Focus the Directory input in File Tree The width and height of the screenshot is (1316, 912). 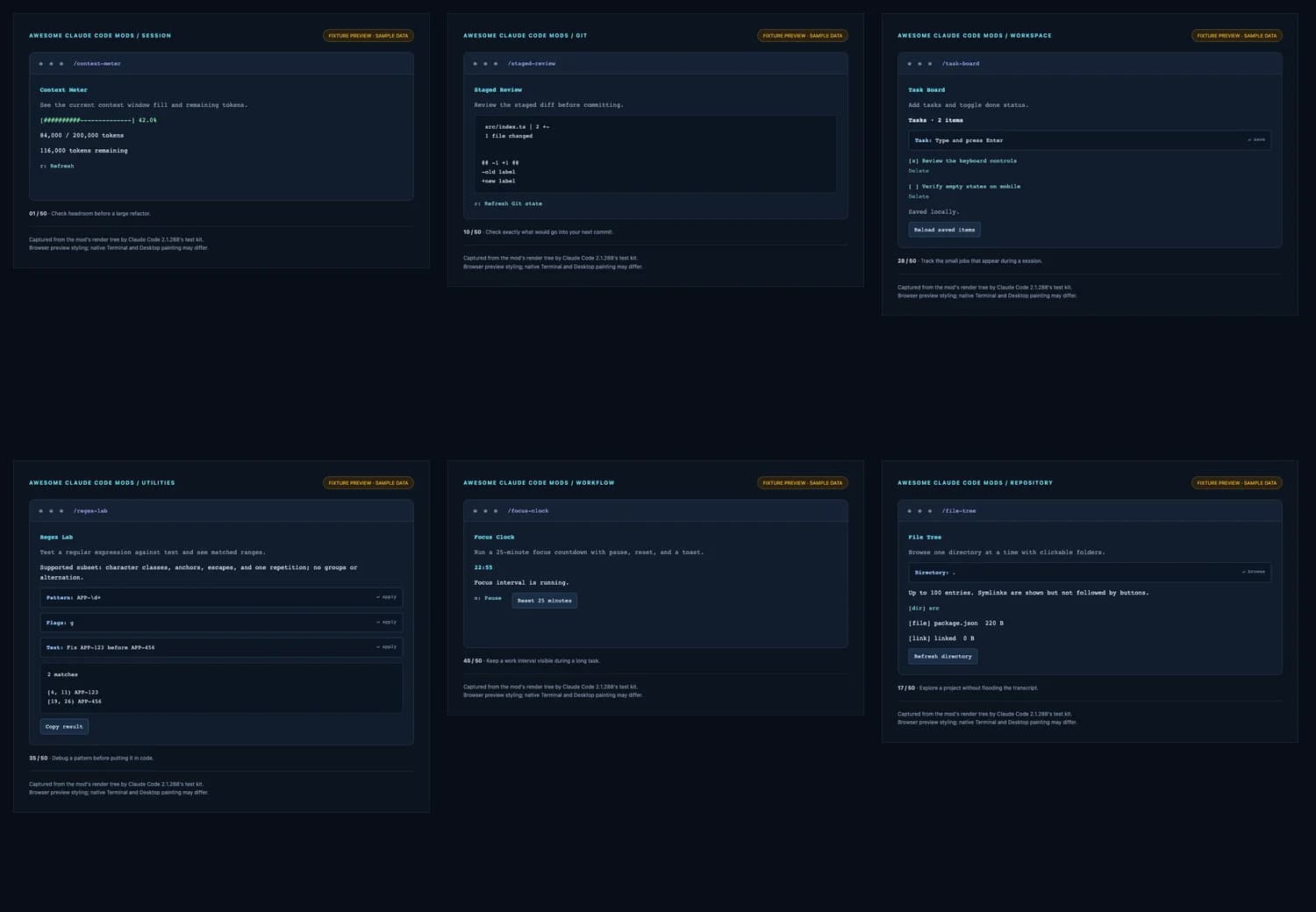coord(1090,572)
